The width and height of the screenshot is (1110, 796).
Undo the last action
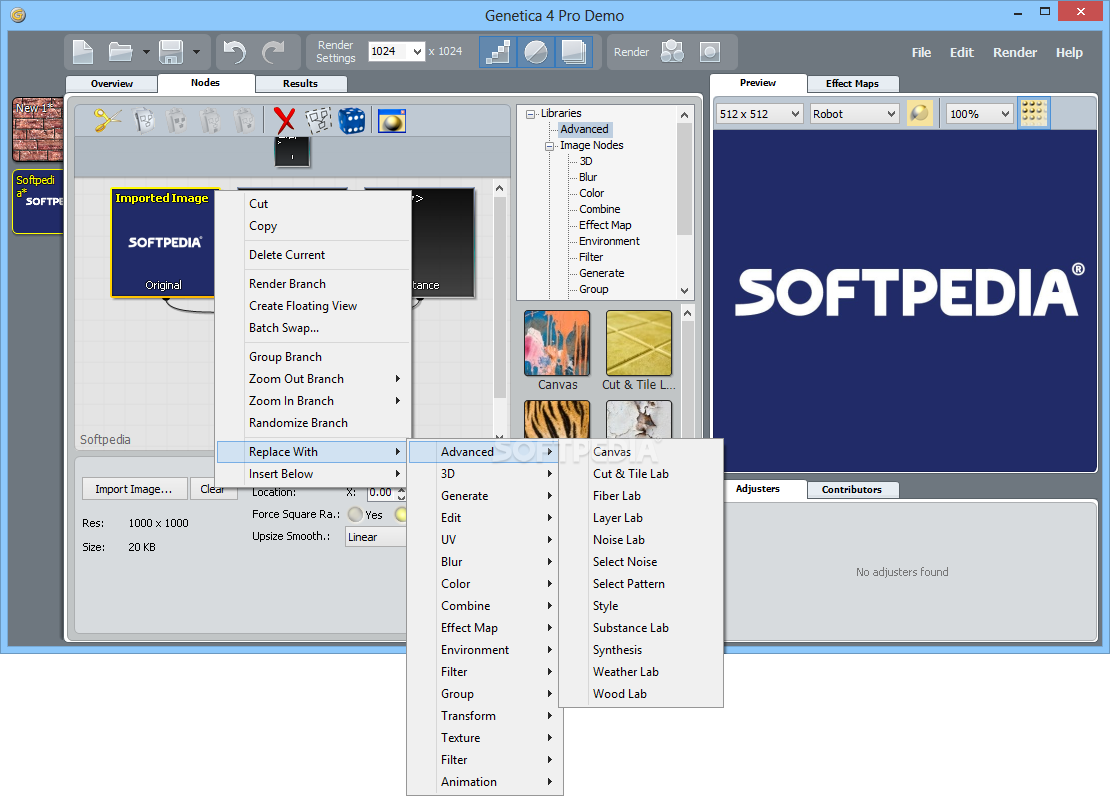(234, 52)
